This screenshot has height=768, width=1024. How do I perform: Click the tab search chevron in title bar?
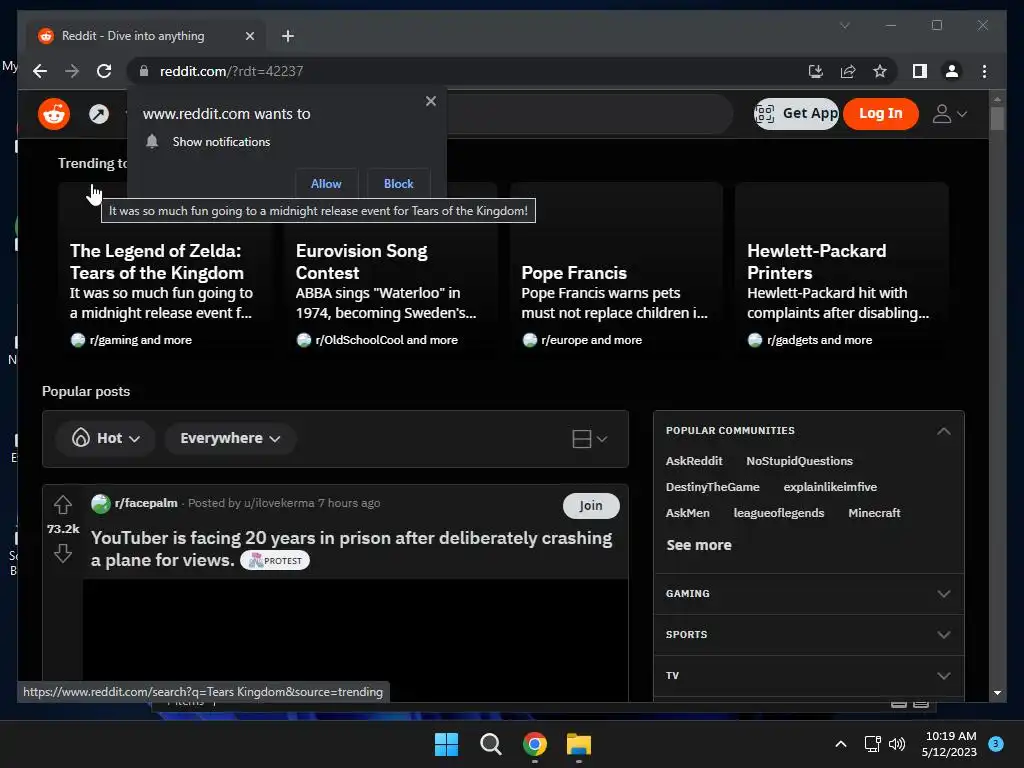[x=844, y=25]
